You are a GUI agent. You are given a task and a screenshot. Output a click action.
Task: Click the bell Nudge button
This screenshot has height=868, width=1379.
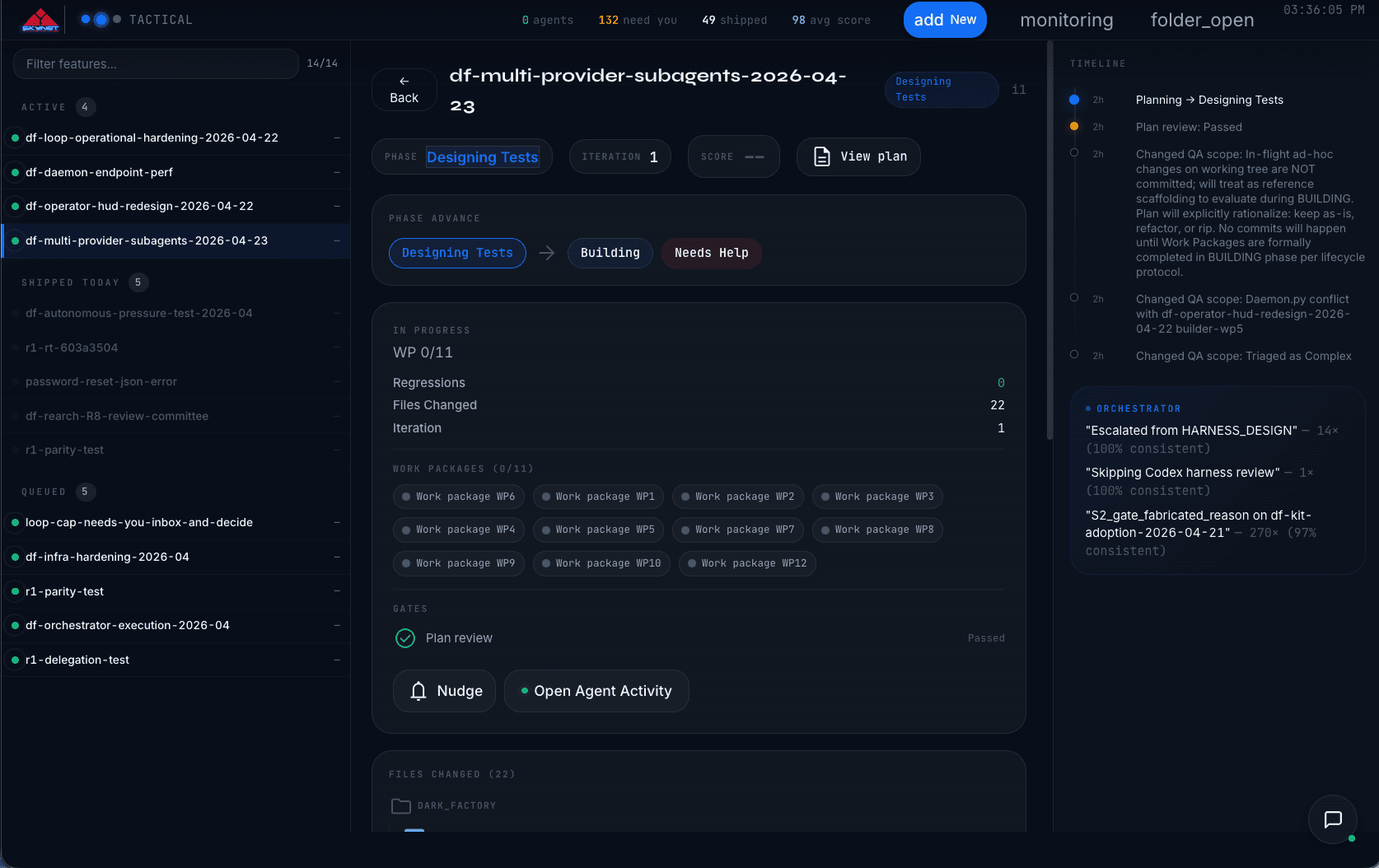click(444, 691)
